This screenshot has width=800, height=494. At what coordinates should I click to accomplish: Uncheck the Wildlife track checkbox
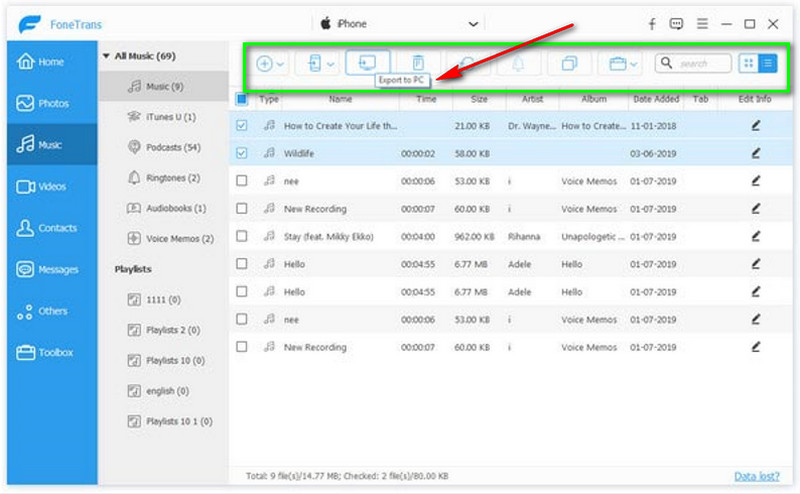(241, 154)
